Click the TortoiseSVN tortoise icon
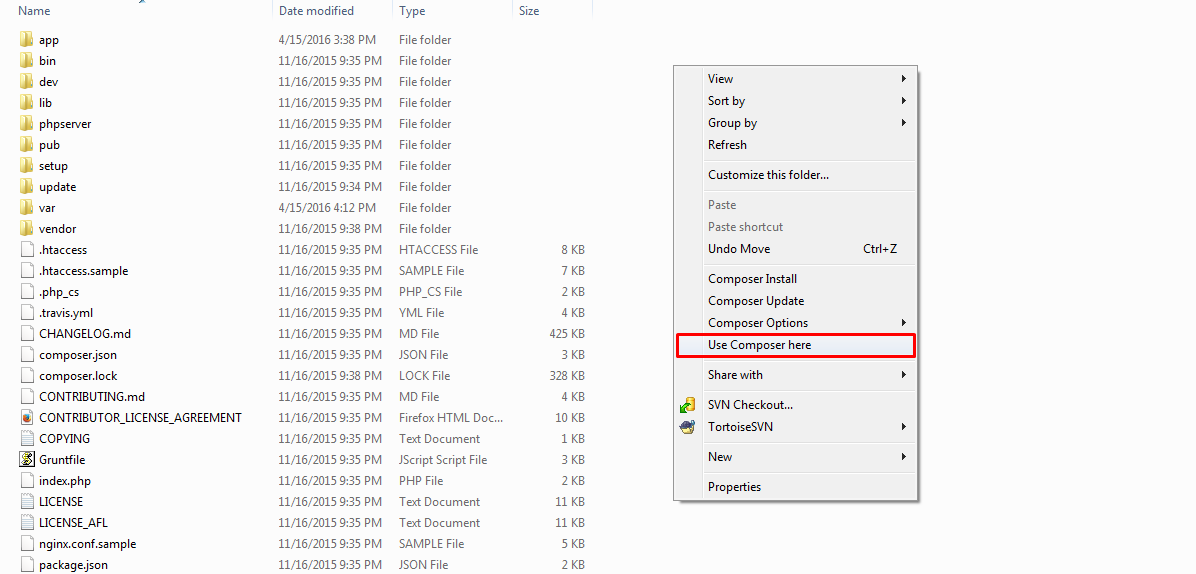Viewport: 1196px width, 574px height. pyautogui.click(x=687, y=427)
